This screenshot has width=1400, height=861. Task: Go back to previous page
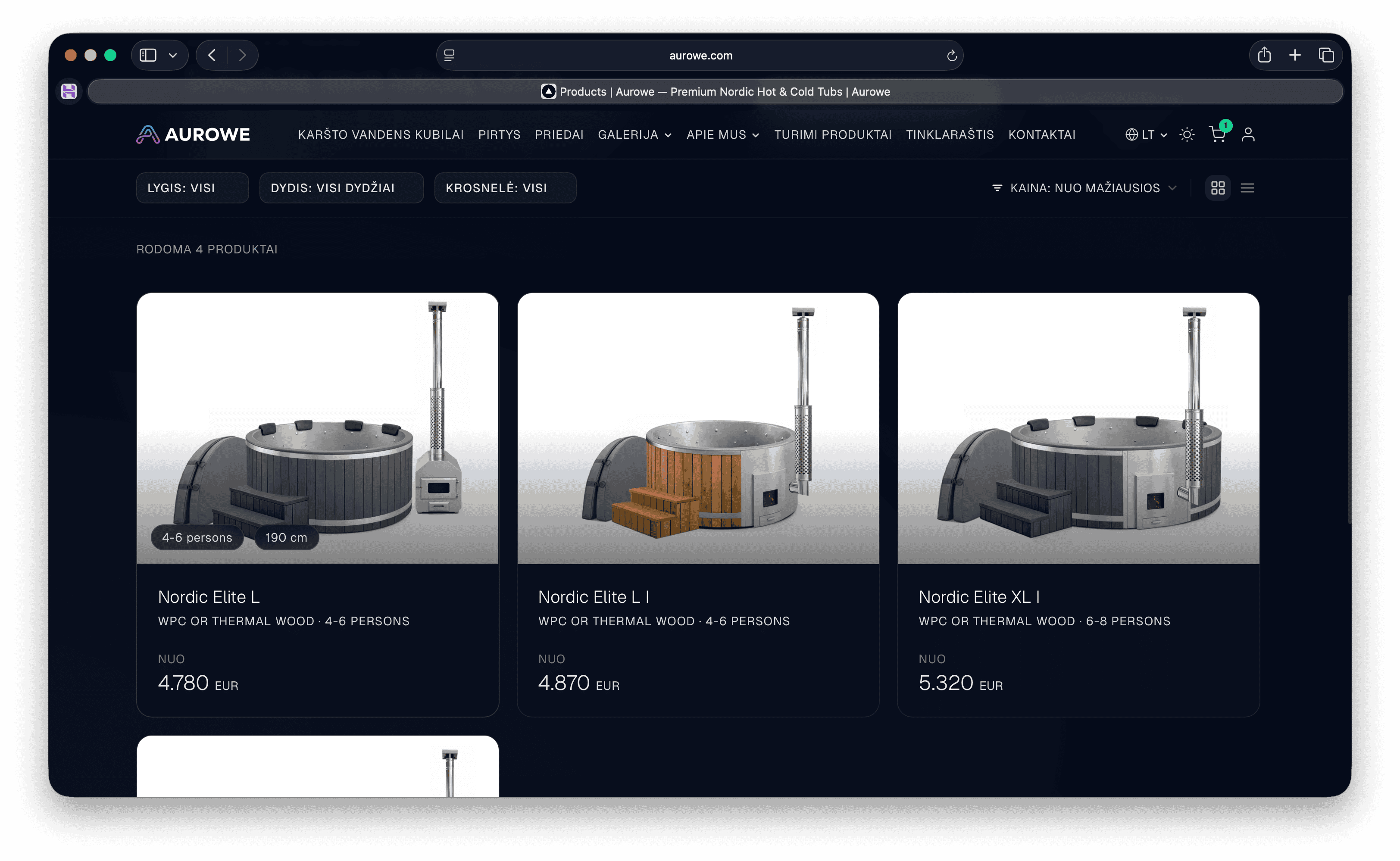click(212, 55)
